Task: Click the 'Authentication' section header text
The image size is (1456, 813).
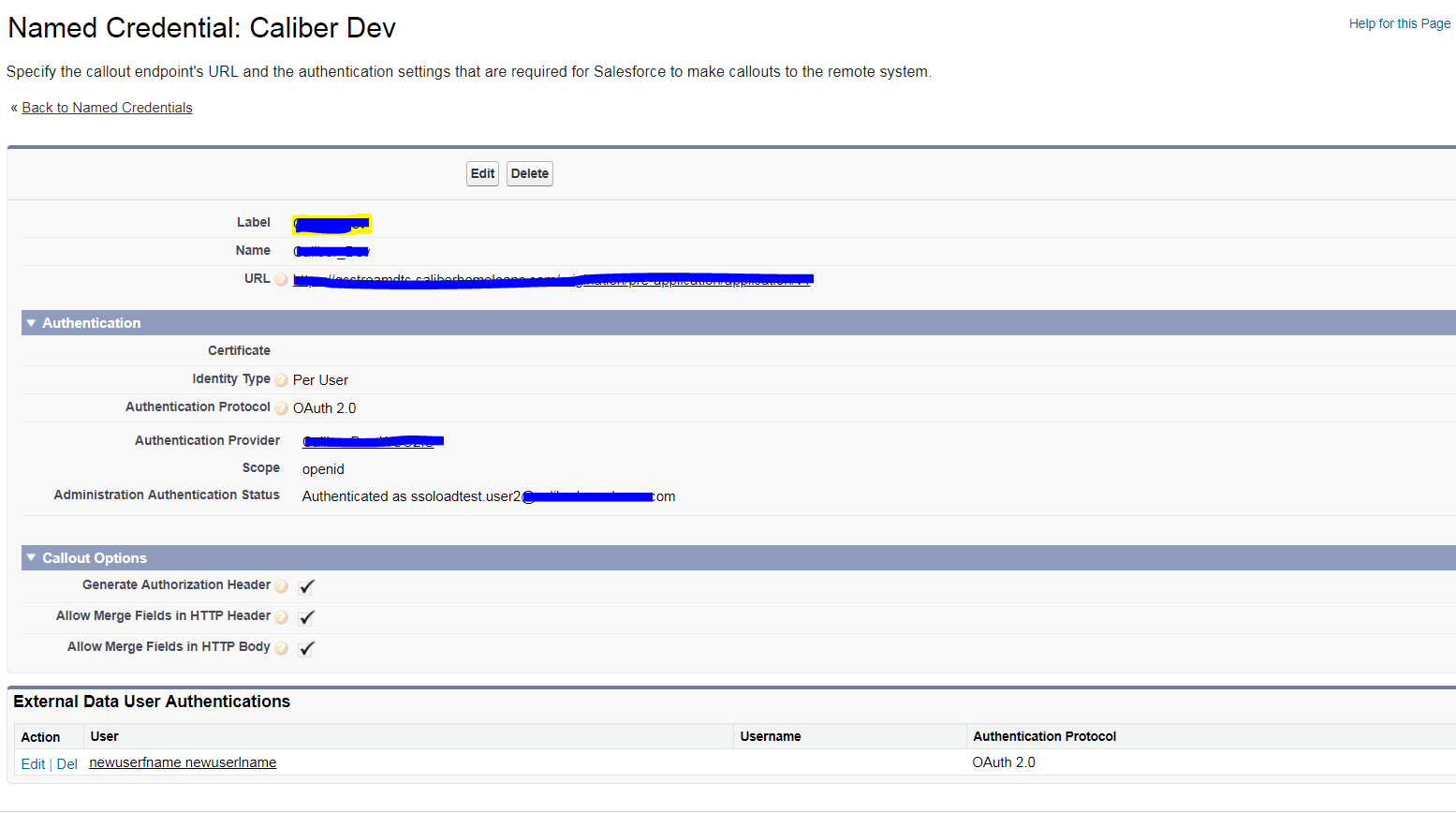Action: click(x=92, y=323)
